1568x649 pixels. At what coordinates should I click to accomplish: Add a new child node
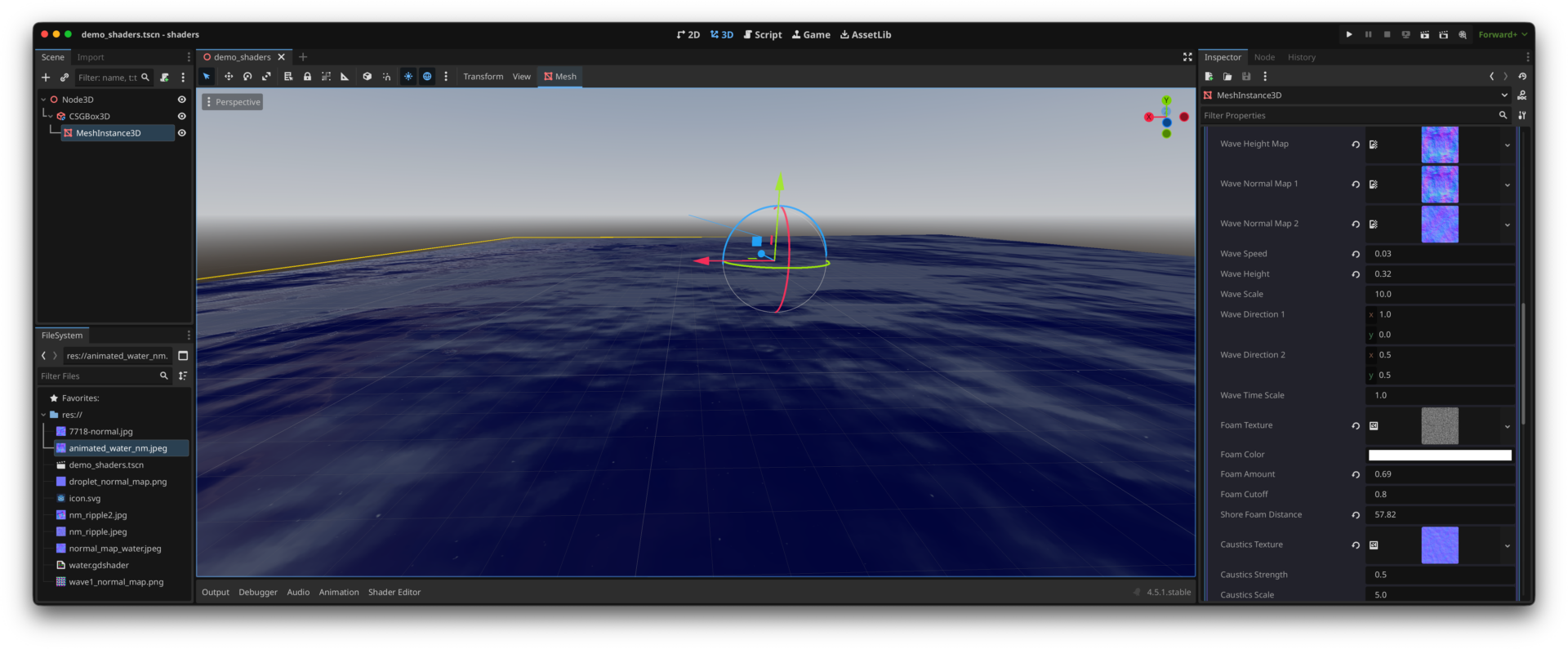pos(46,78)
